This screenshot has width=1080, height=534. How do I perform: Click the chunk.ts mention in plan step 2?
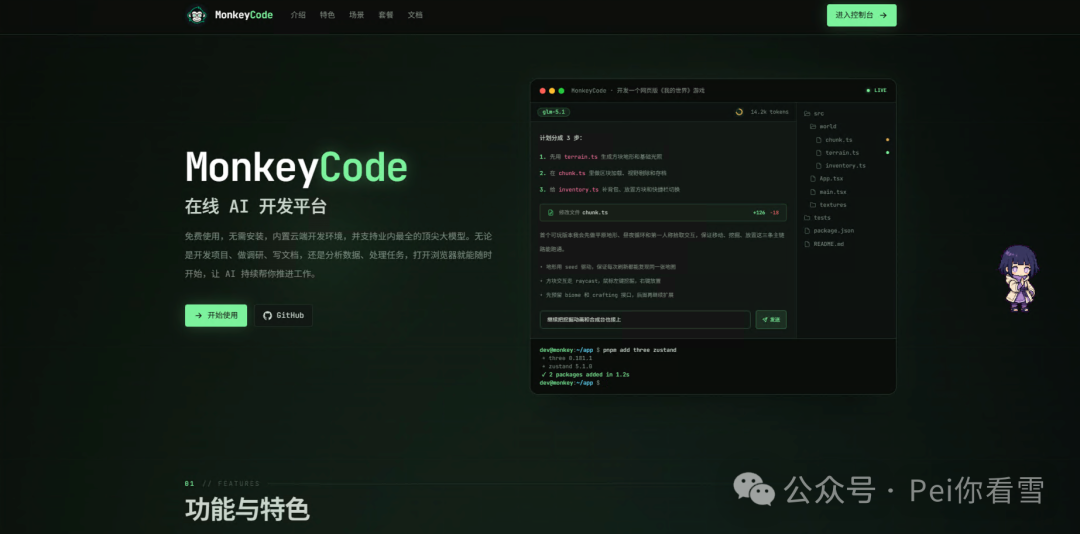572,173
